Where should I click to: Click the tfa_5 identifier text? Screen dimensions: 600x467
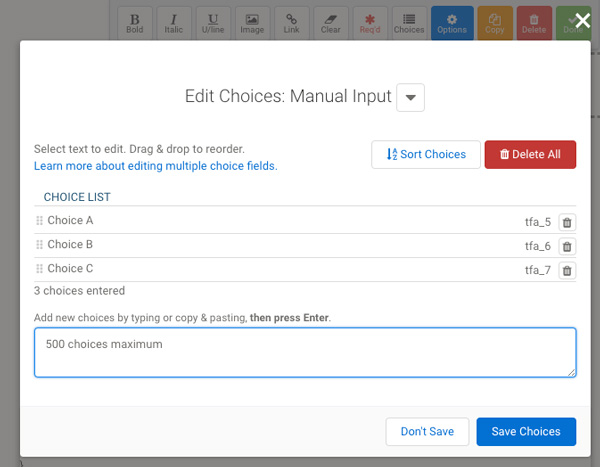coord(538,222)
